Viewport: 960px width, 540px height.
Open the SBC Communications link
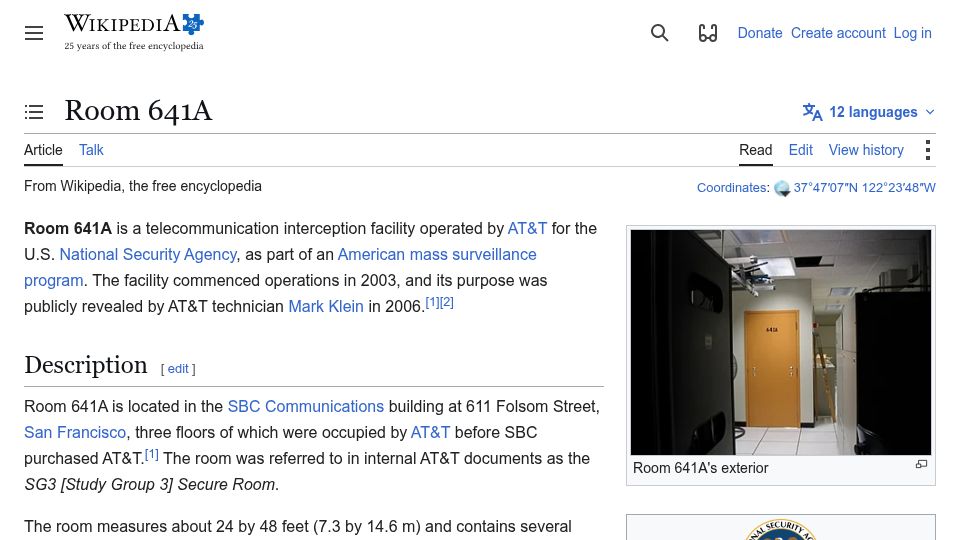[306, 407]
